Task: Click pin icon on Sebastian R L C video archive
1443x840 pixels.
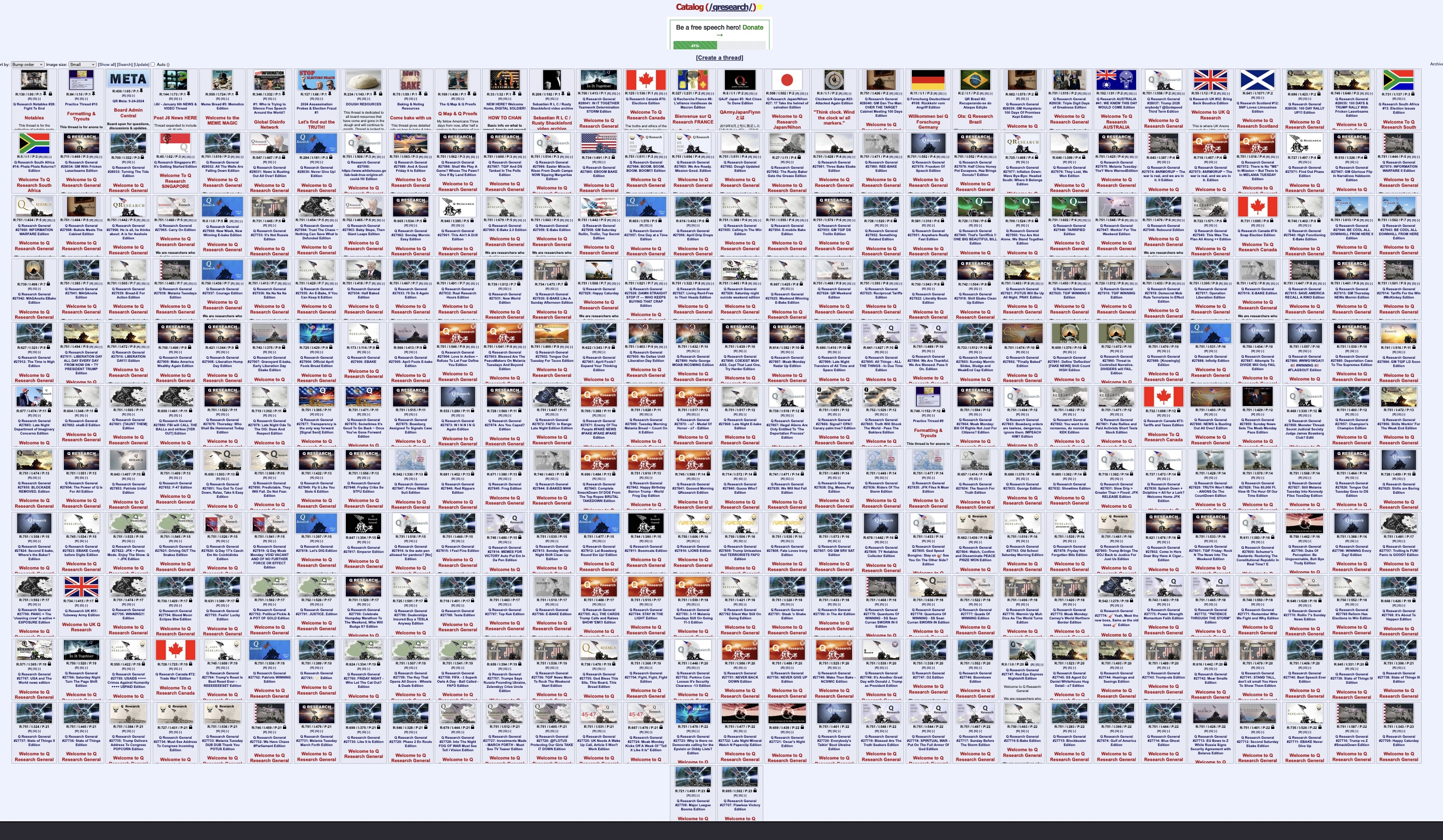Action: point(563,94)
